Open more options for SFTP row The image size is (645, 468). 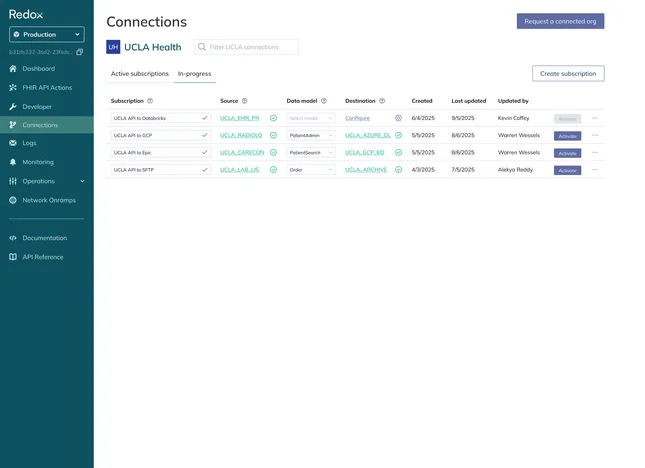595,170
